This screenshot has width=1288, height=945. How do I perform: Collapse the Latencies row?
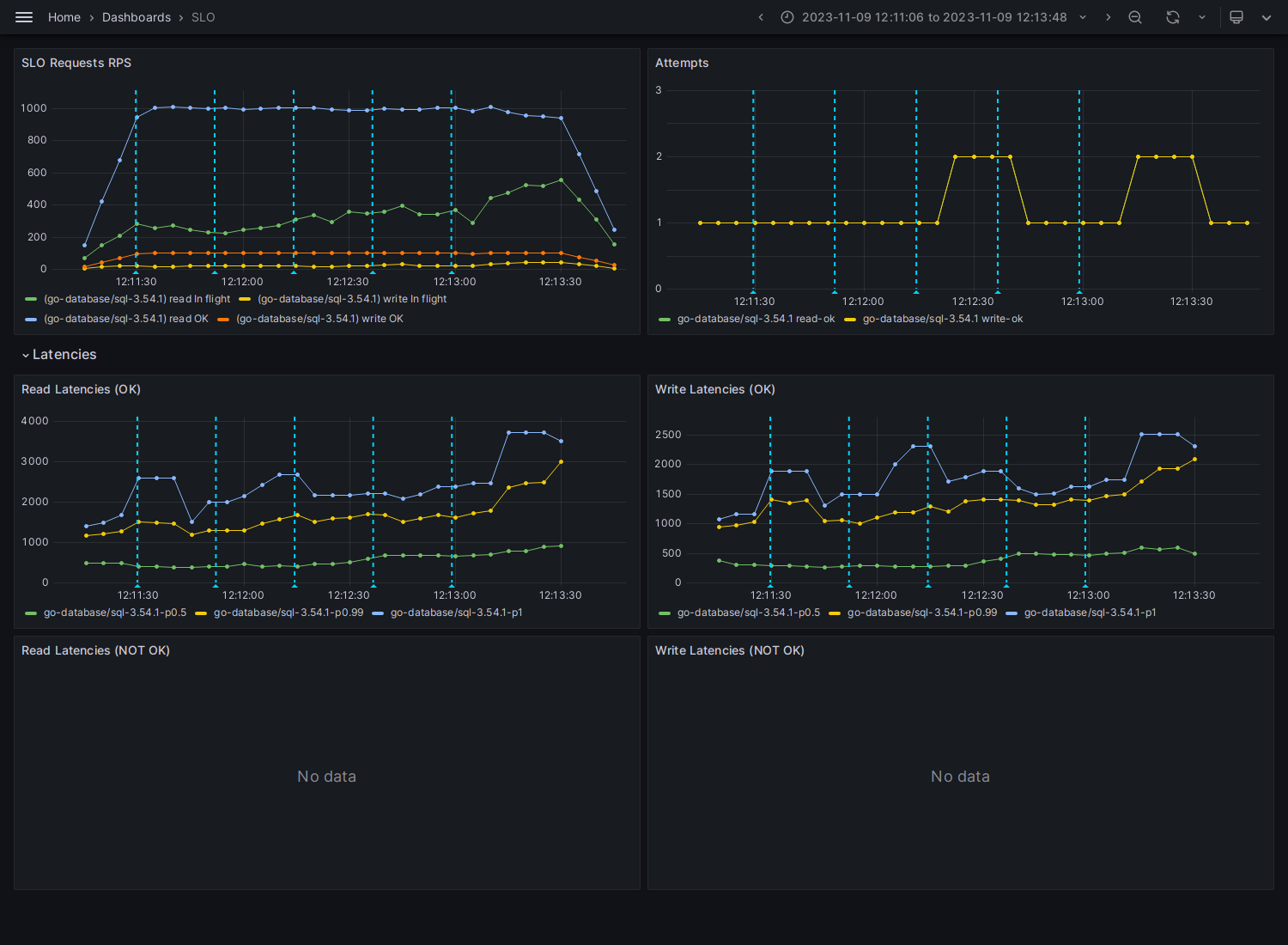click(x=58, y=355)
